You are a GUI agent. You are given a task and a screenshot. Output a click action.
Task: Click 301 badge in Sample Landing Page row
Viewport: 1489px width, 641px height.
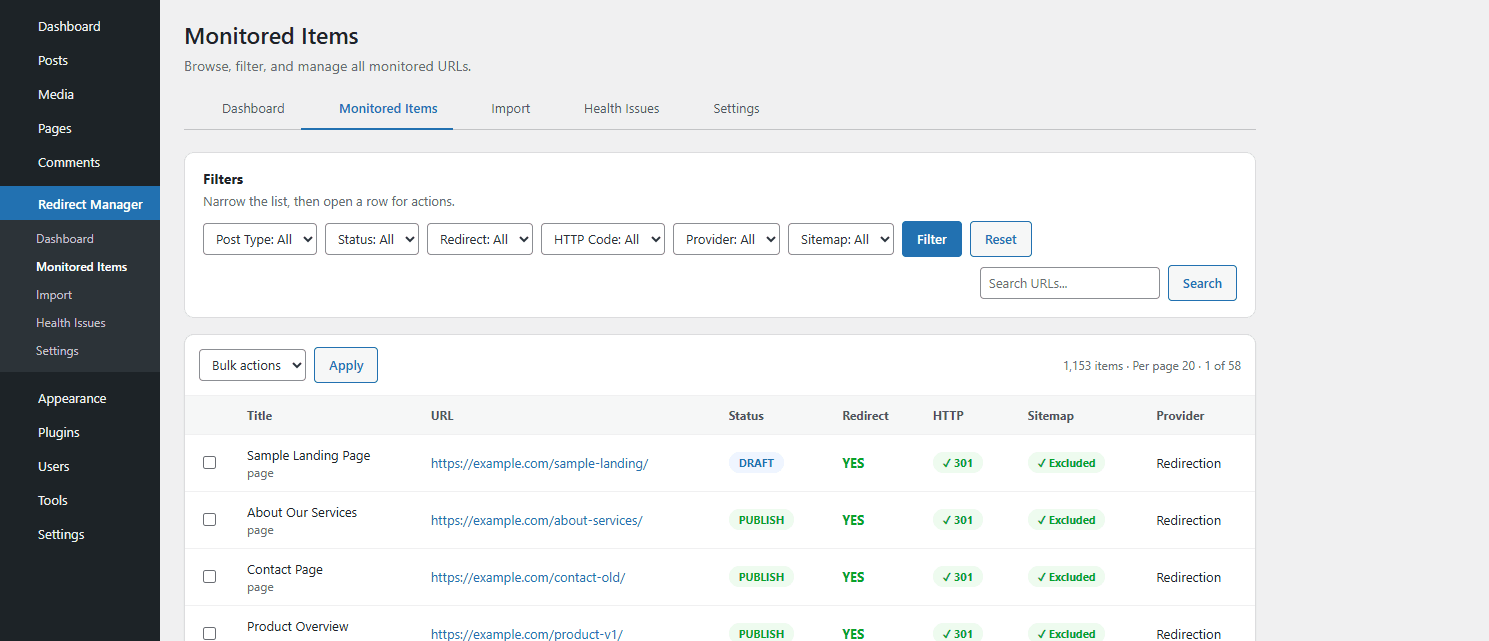(x=958, y=463)
